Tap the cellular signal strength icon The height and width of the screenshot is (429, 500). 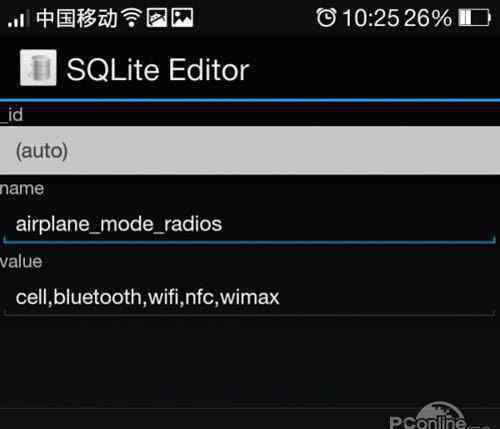click(17, 18)
